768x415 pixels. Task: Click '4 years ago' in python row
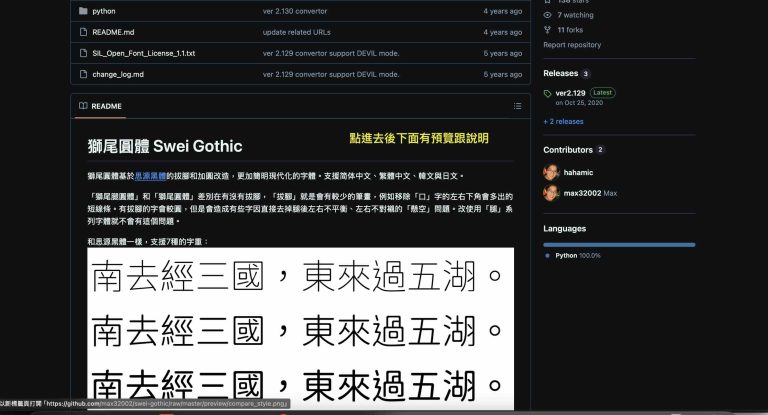coord(503,11)
